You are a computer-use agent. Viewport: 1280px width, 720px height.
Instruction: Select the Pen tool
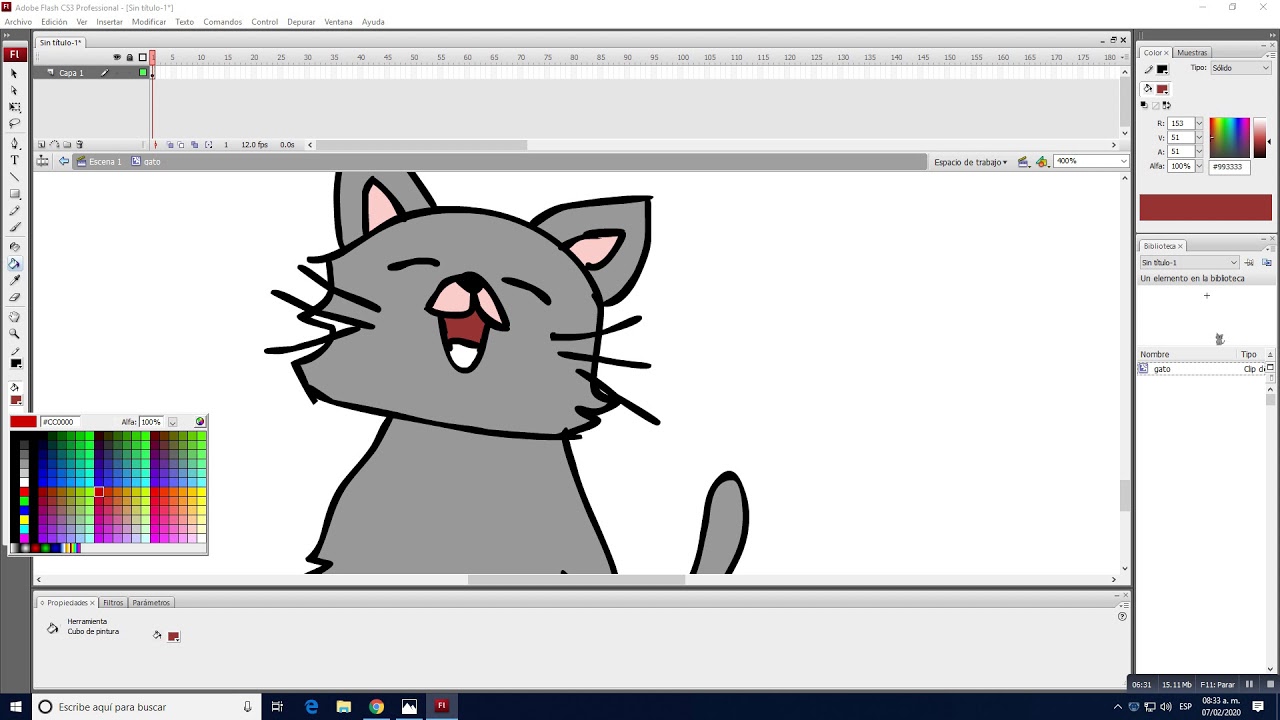click(x=14, y=144)
